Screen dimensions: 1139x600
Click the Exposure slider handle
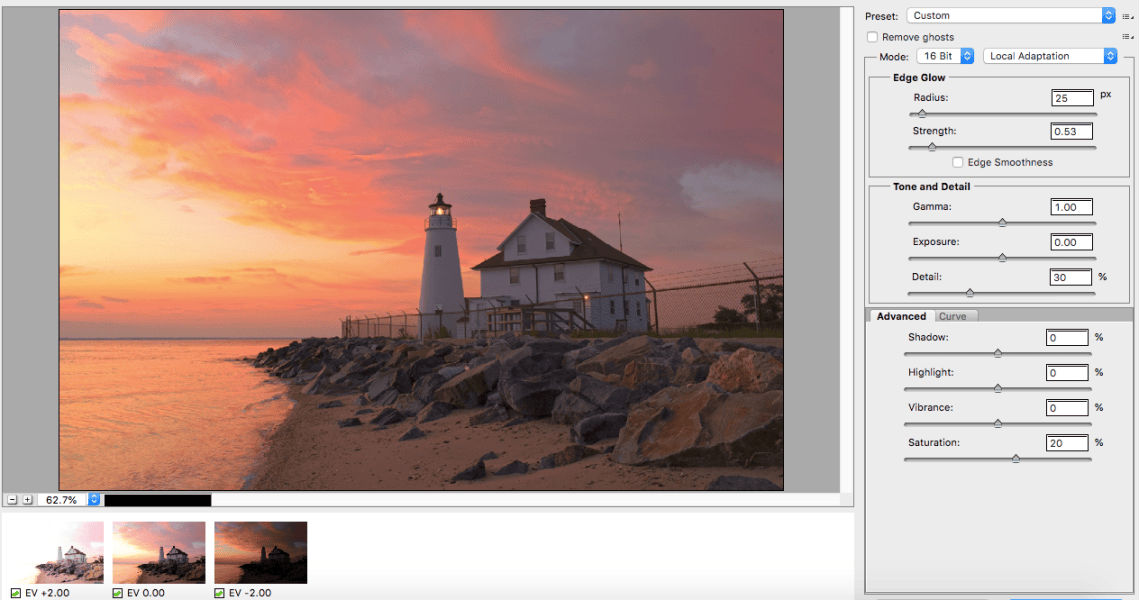pos(1002,258)
